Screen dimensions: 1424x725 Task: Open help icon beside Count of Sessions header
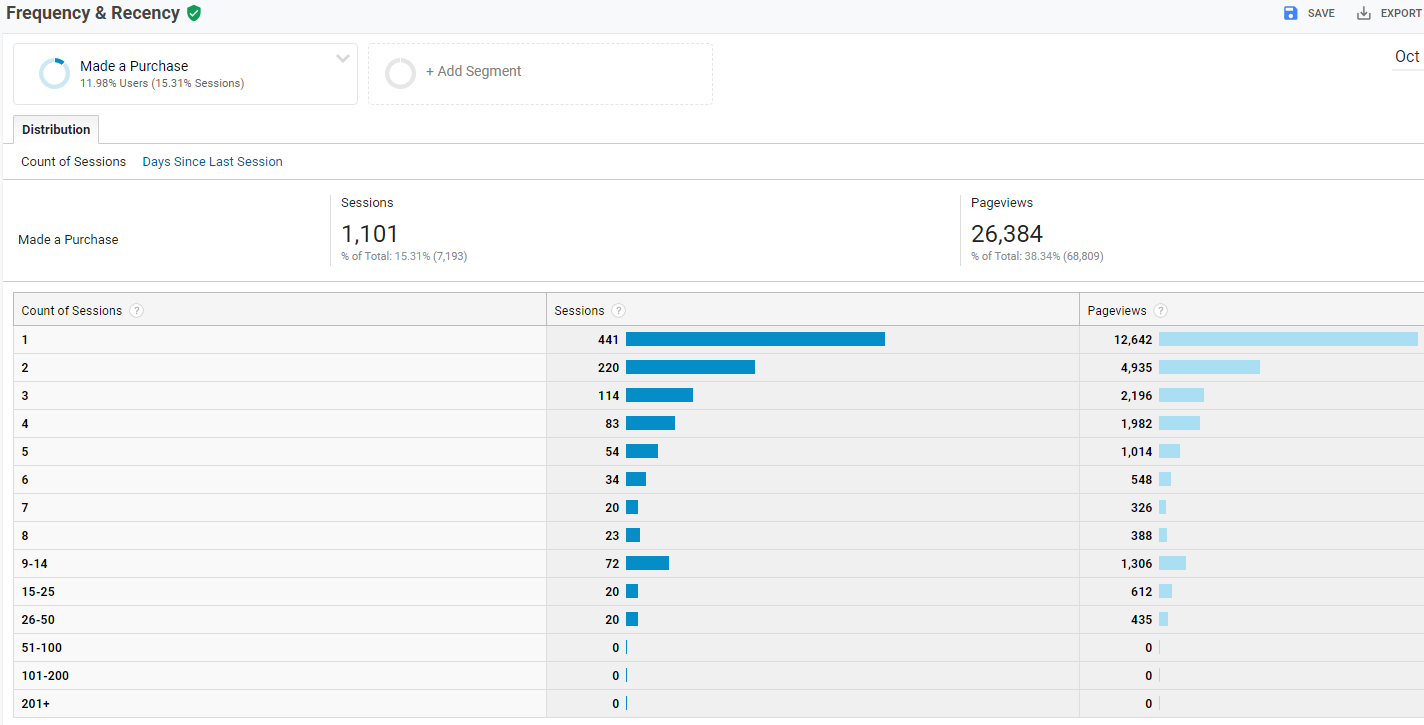136,311
